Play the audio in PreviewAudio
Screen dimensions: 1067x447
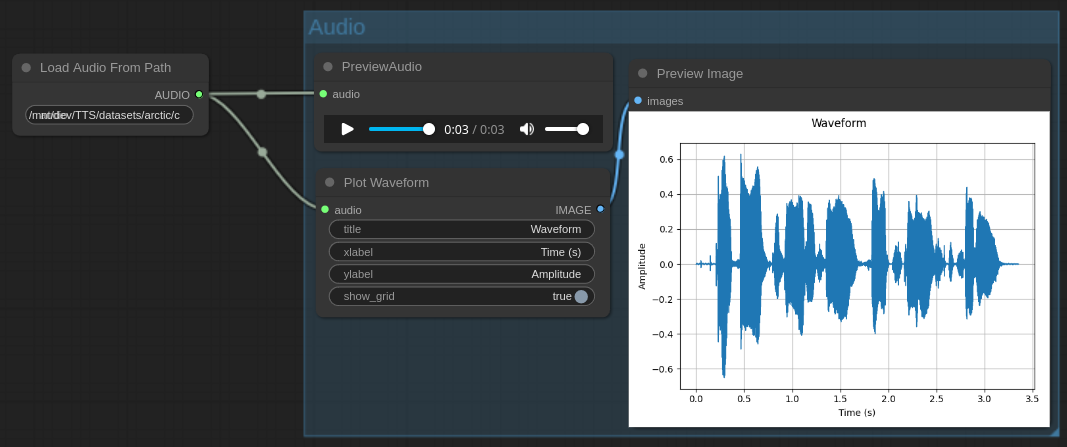(x=348, y=129)
